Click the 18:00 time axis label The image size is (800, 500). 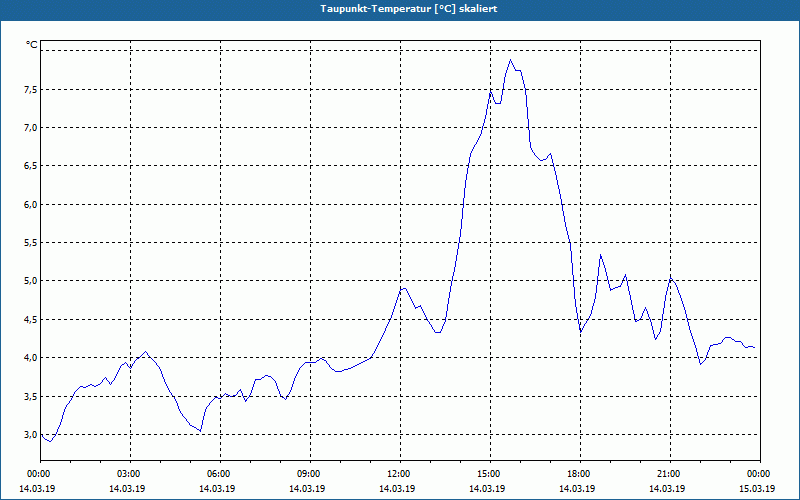(x=580, y=474)
